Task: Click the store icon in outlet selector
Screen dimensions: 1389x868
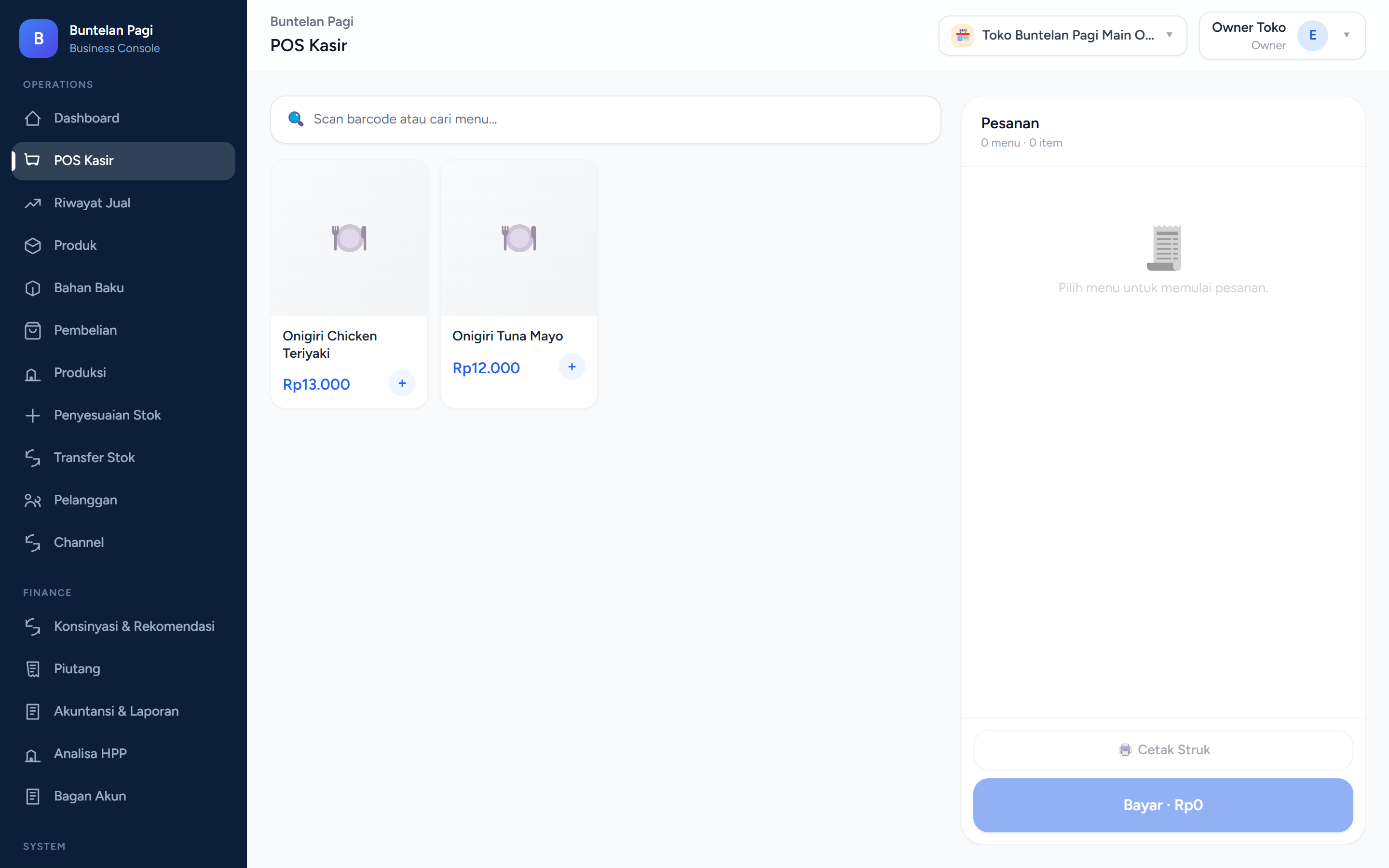Action: coord(963,36)
